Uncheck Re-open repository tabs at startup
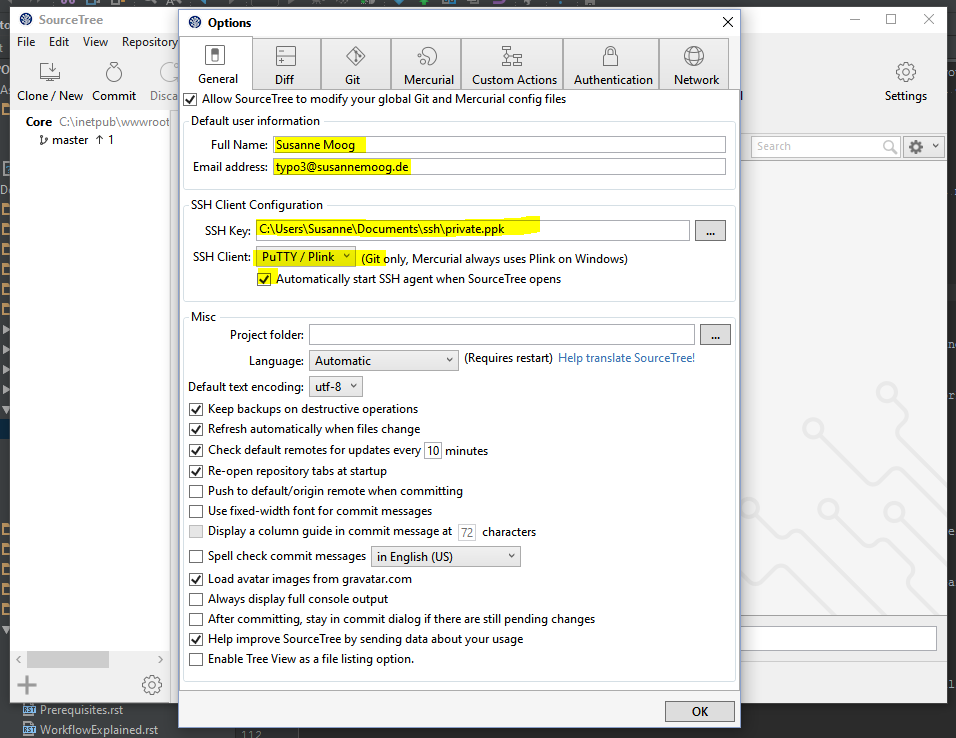This screenshot has height=738, width=956. tap(196, 471)
